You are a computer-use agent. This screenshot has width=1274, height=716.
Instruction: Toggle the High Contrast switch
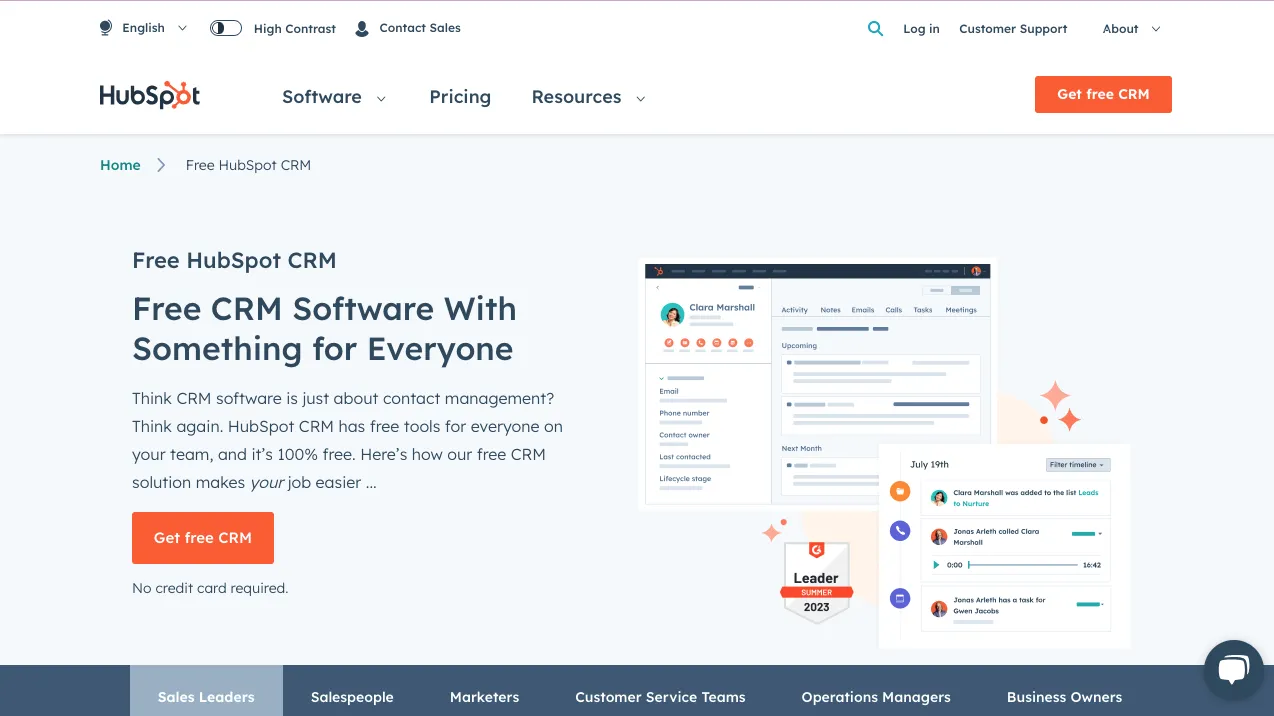tap(226, 28)
